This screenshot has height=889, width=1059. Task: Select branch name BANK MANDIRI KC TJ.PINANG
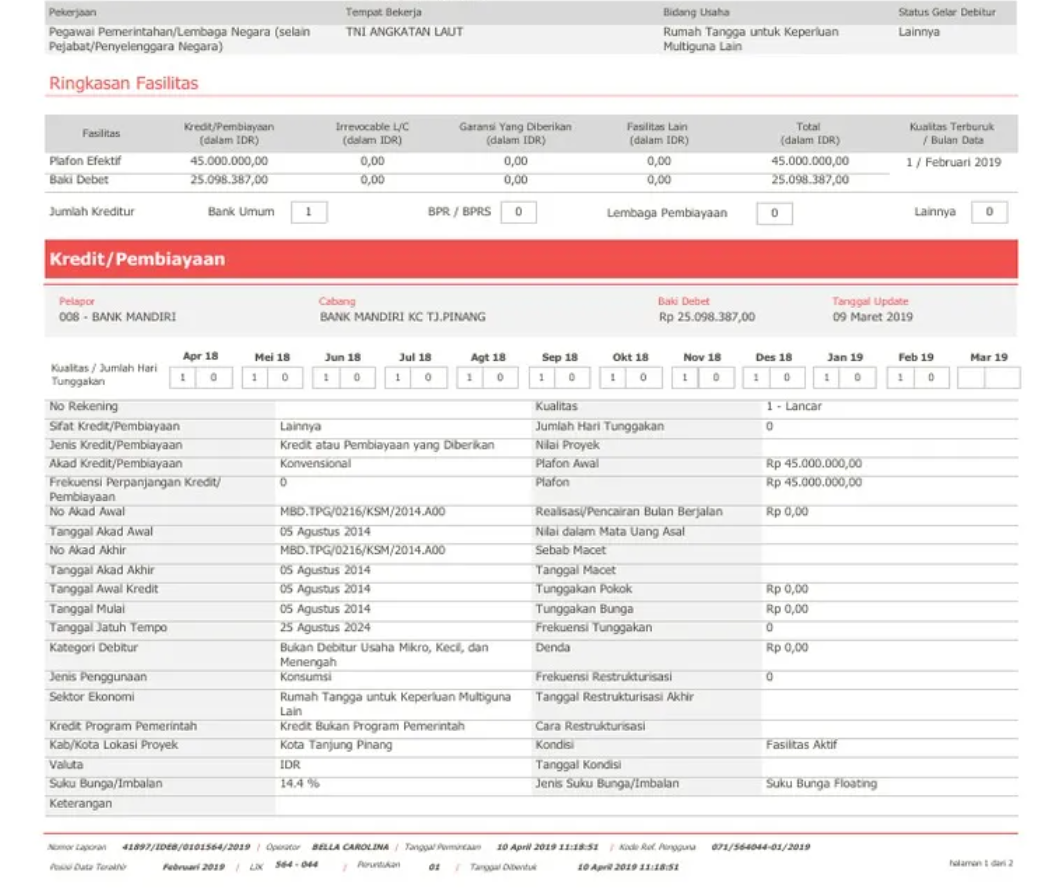click(402, 317)
